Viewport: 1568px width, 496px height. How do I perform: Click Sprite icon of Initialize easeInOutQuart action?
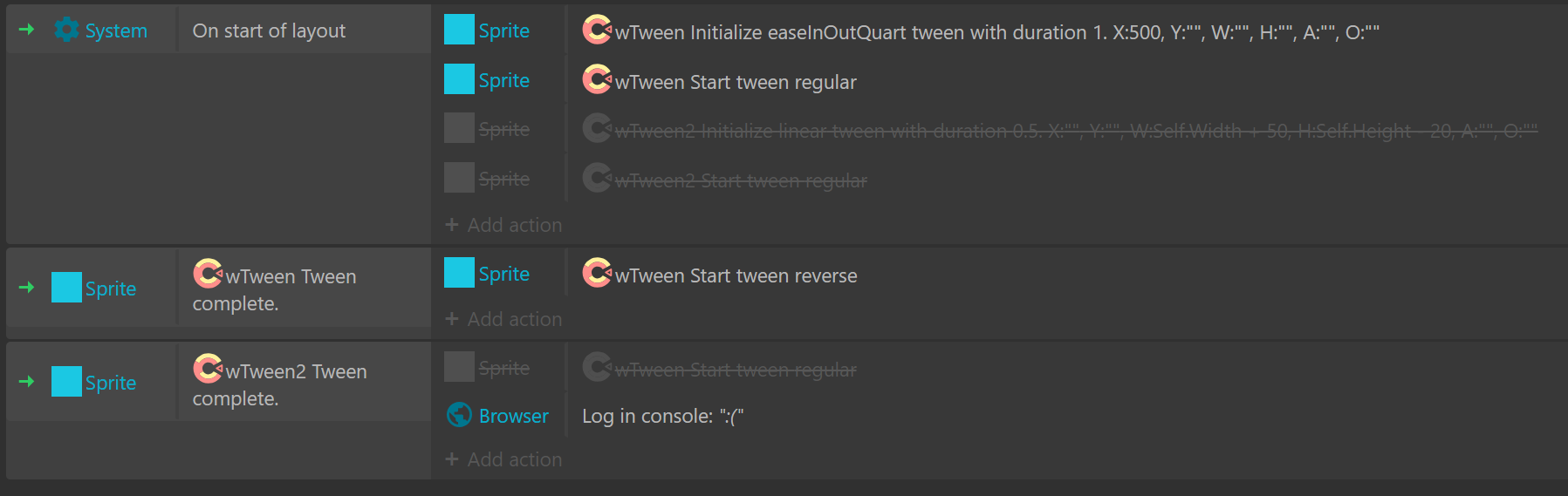pyautogui.click(x=459, y=30)
